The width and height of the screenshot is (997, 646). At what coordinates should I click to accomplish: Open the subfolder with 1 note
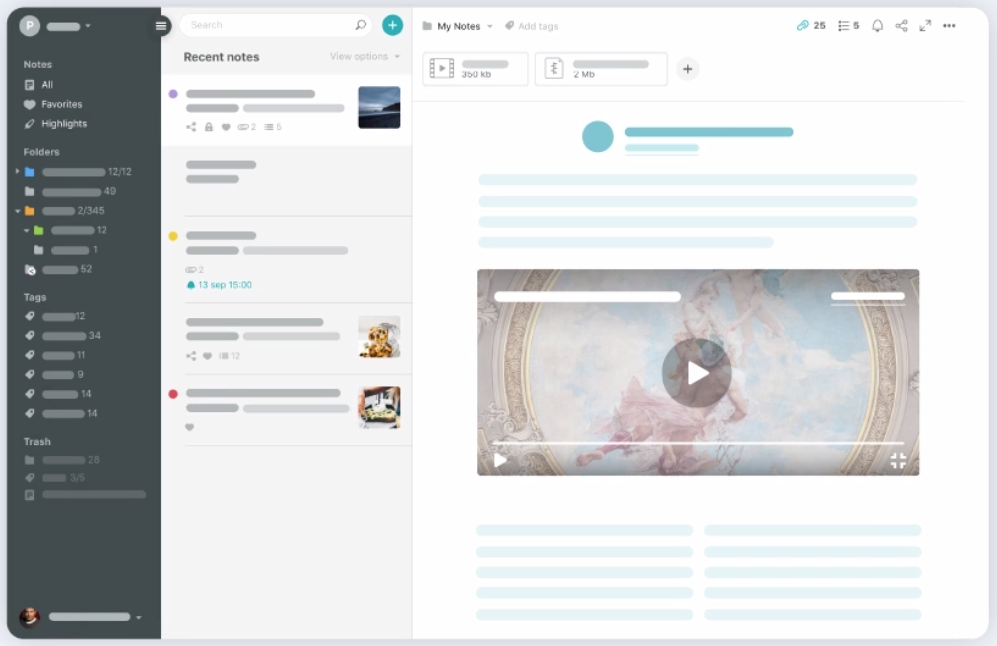click(x=66, y=250)
